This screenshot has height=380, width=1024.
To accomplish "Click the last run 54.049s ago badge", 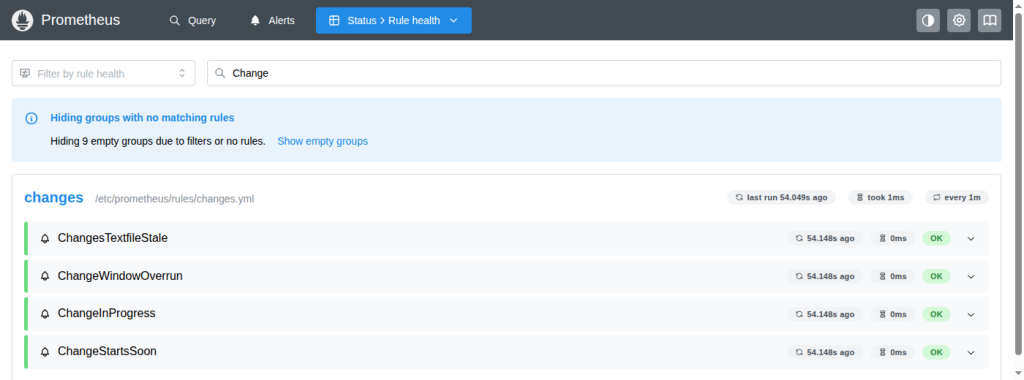I will pyautogui.click(x=781, y=197).
